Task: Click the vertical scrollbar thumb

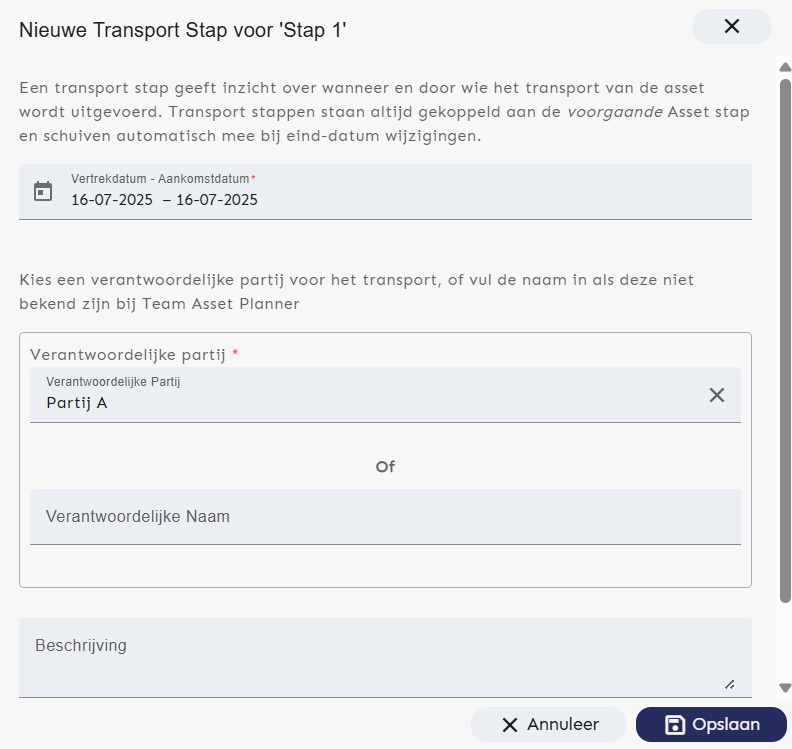Action: tap(785, 340)
